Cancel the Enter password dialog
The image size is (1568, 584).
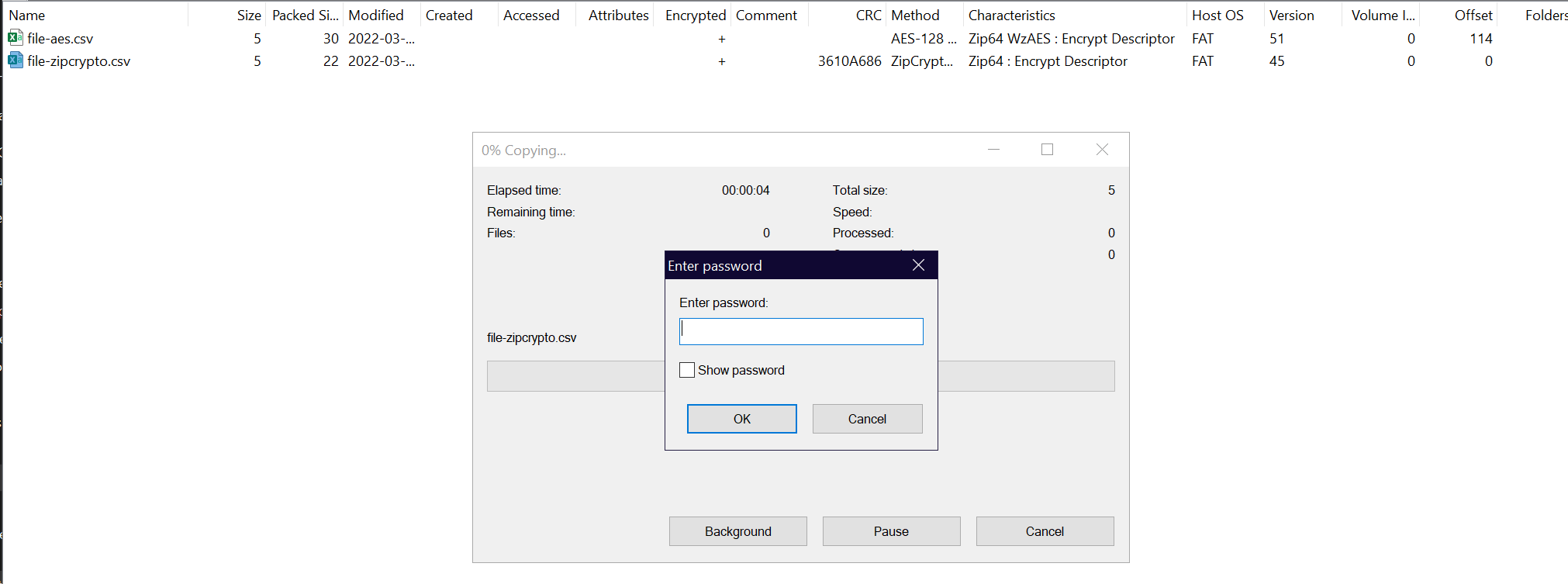point(867,419)
